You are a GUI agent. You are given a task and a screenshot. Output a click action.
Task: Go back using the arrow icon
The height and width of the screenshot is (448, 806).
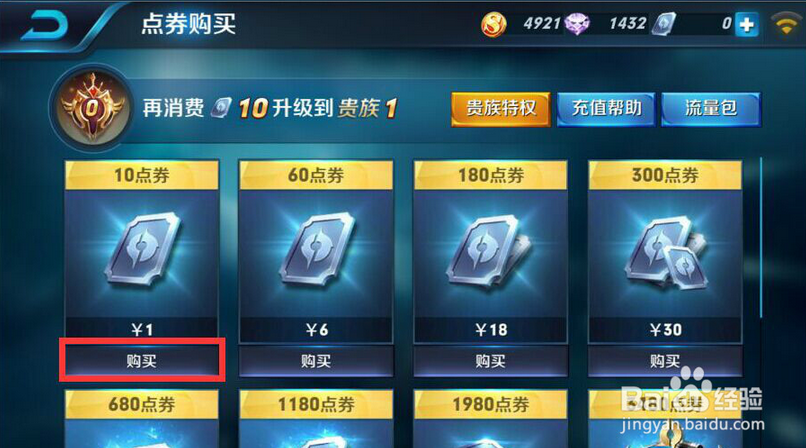click(x=45, y=25)
